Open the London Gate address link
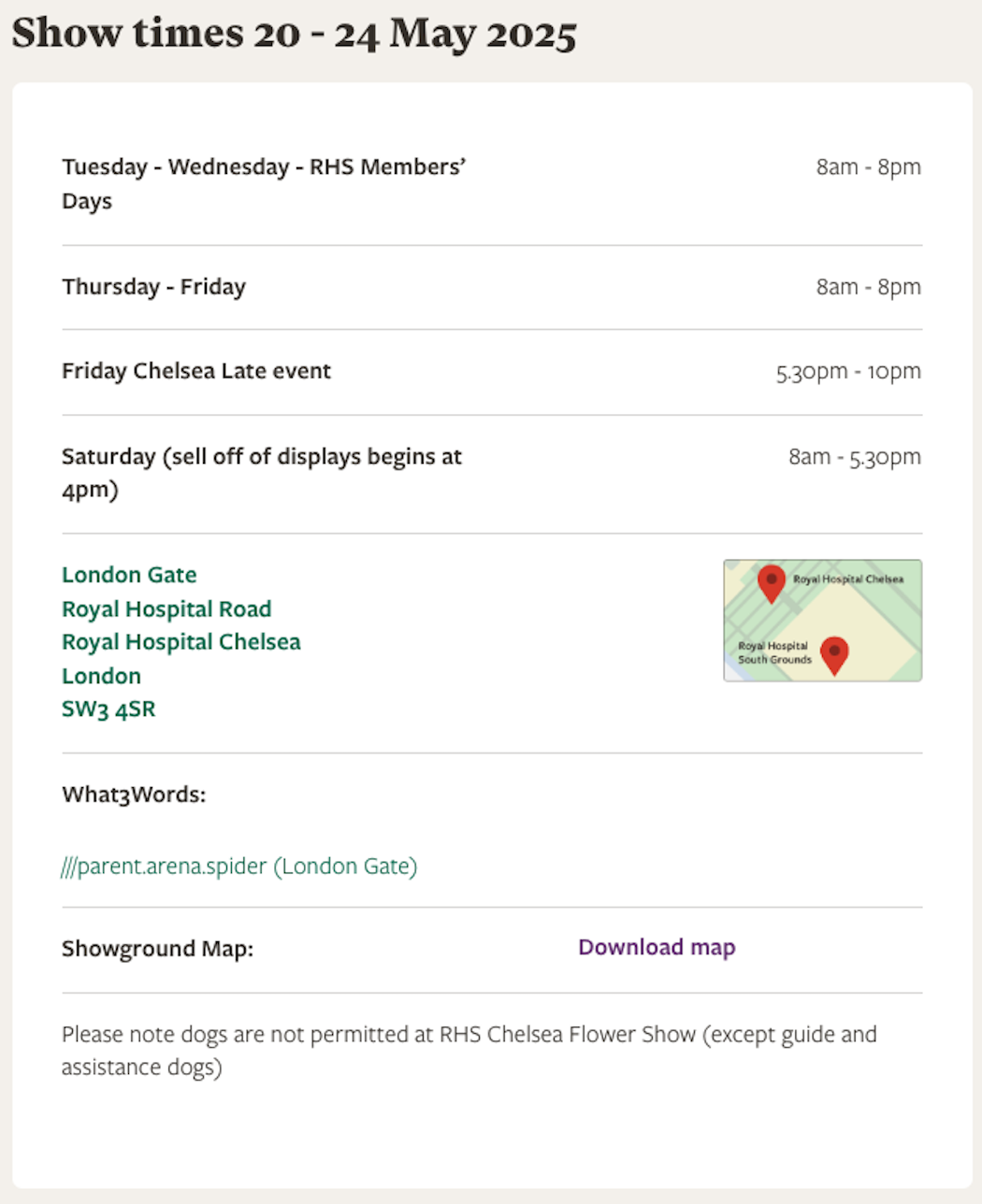982x1204 pixels. click(x=128, y=575)
